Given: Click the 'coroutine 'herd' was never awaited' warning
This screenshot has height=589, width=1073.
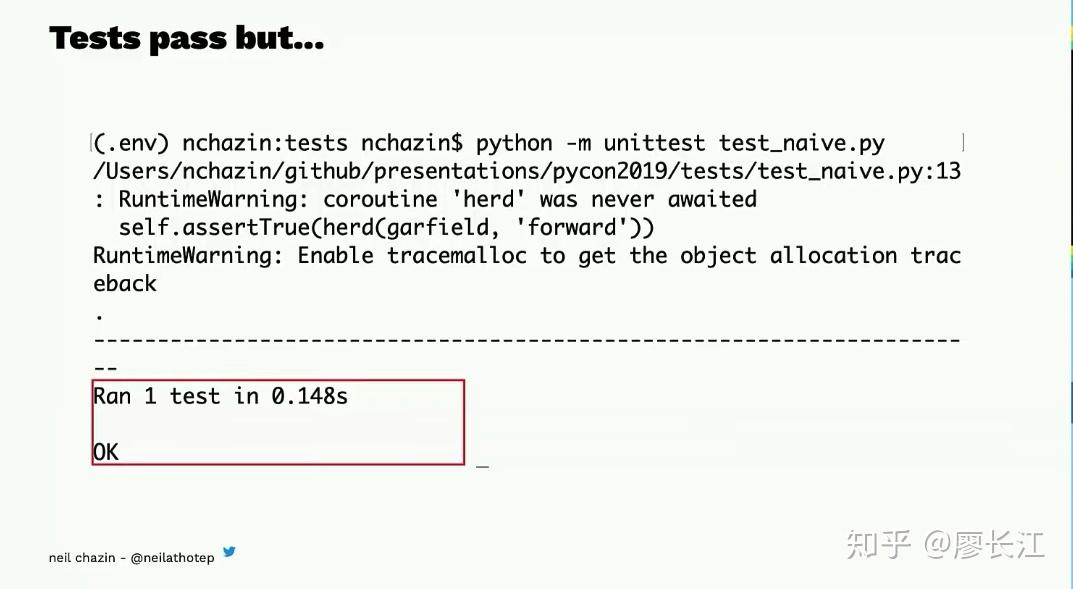Looking at the screenshot, I should coord(540,199).
